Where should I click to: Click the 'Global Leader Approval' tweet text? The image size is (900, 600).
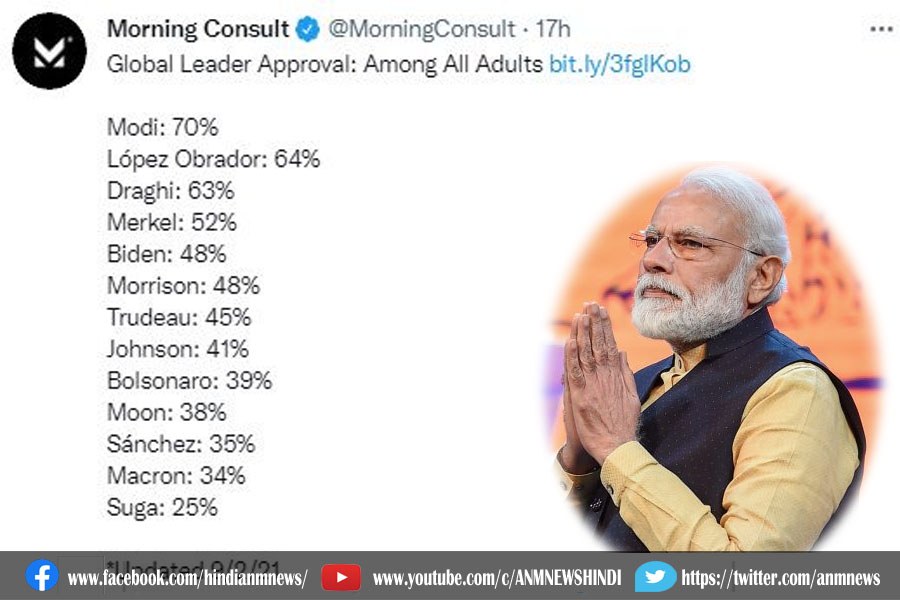(x=326, y=65)
